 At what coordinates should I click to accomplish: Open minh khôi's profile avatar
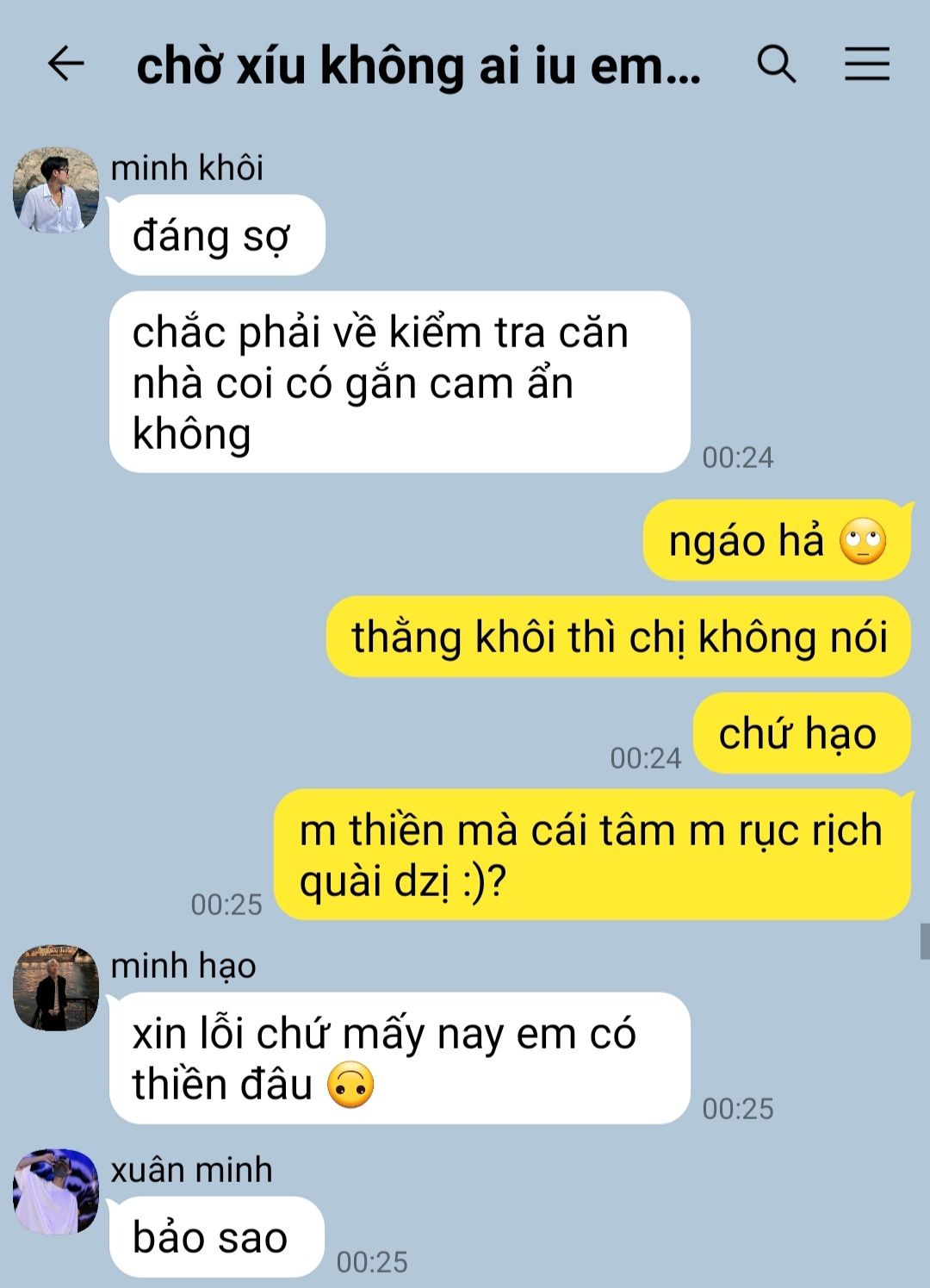(x=56, y=190)
